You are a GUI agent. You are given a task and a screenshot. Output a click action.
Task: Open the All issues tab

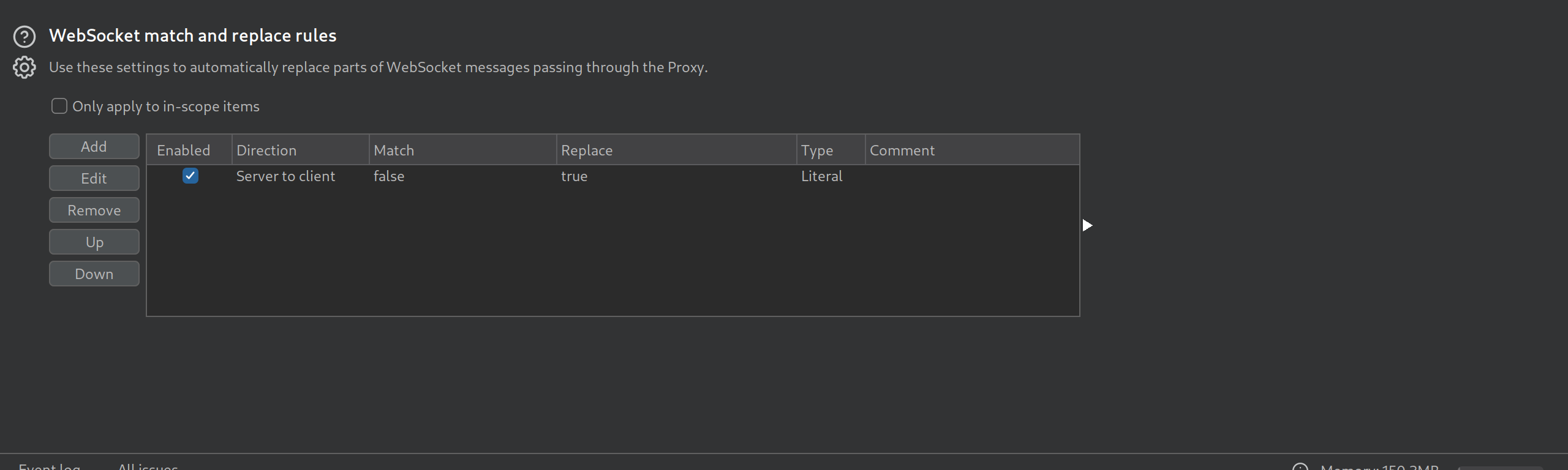click(148, 466)
